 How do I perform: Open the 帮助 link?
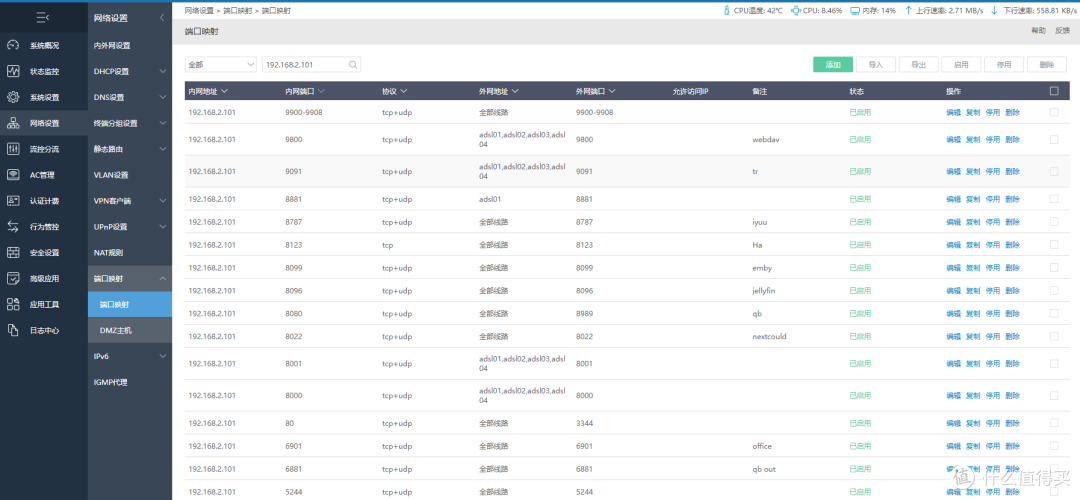[x=1038, y=31]
